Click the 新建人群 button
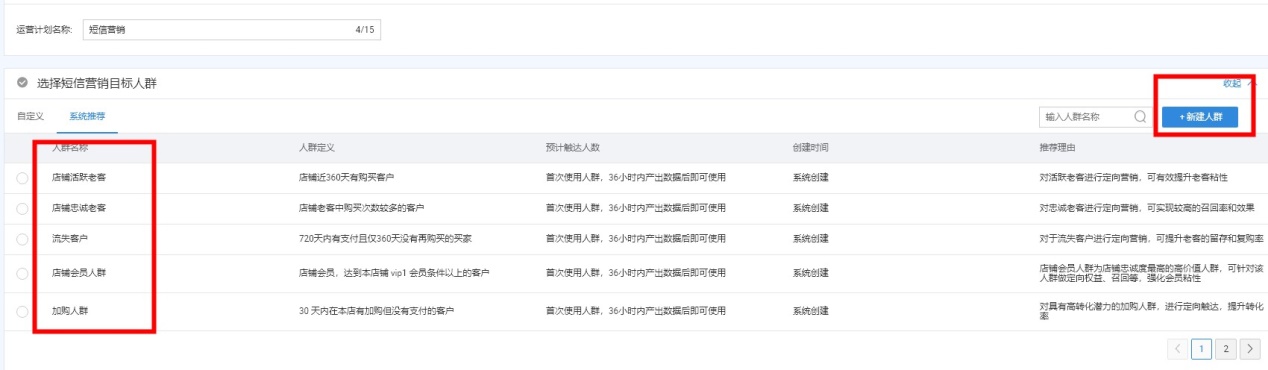The image size is (1268, 370). coord(1207,117)
